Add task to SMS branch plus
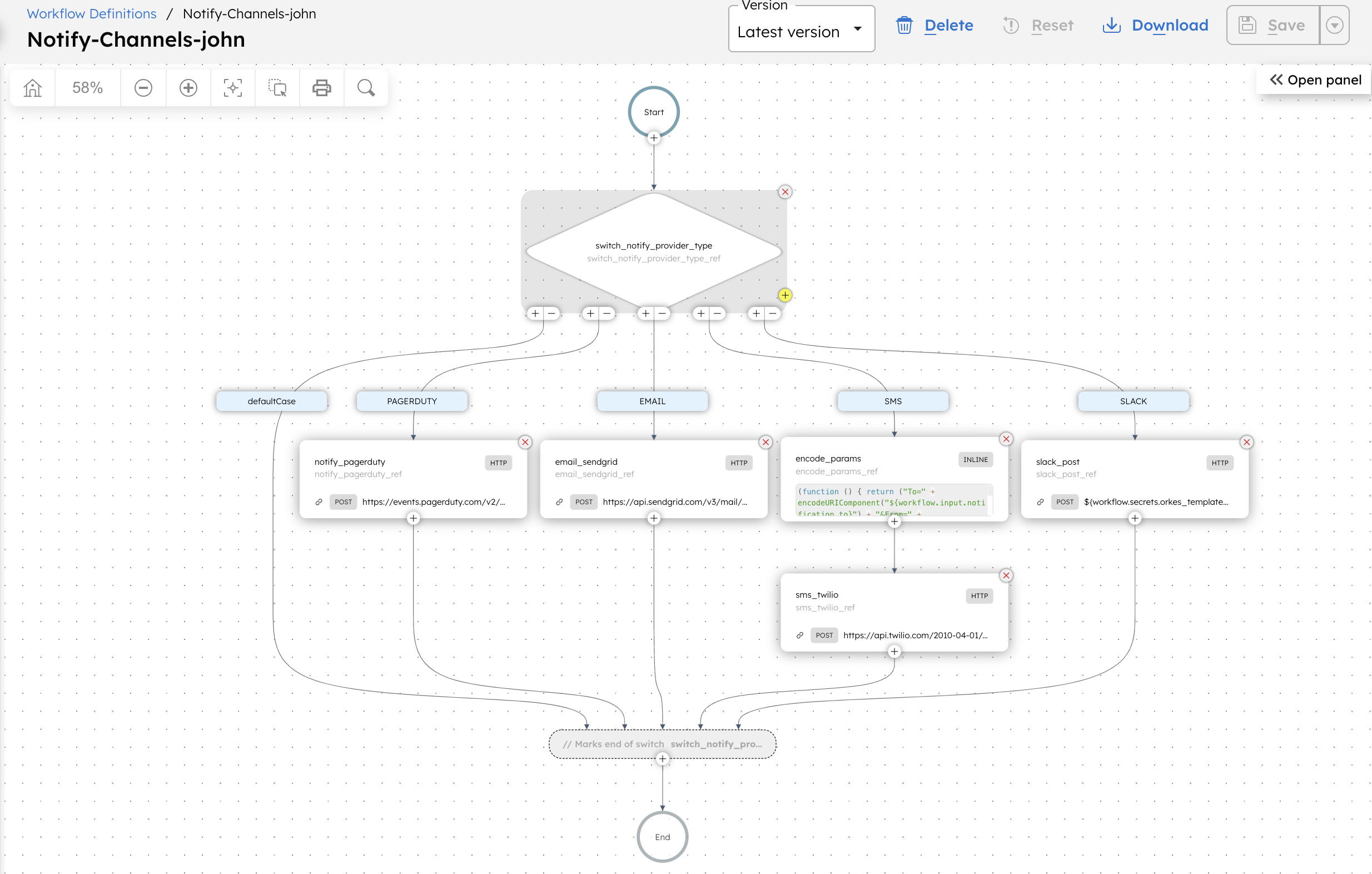Image resolution: width=1372 pixels, height=874 pixels. coord(701,314)
